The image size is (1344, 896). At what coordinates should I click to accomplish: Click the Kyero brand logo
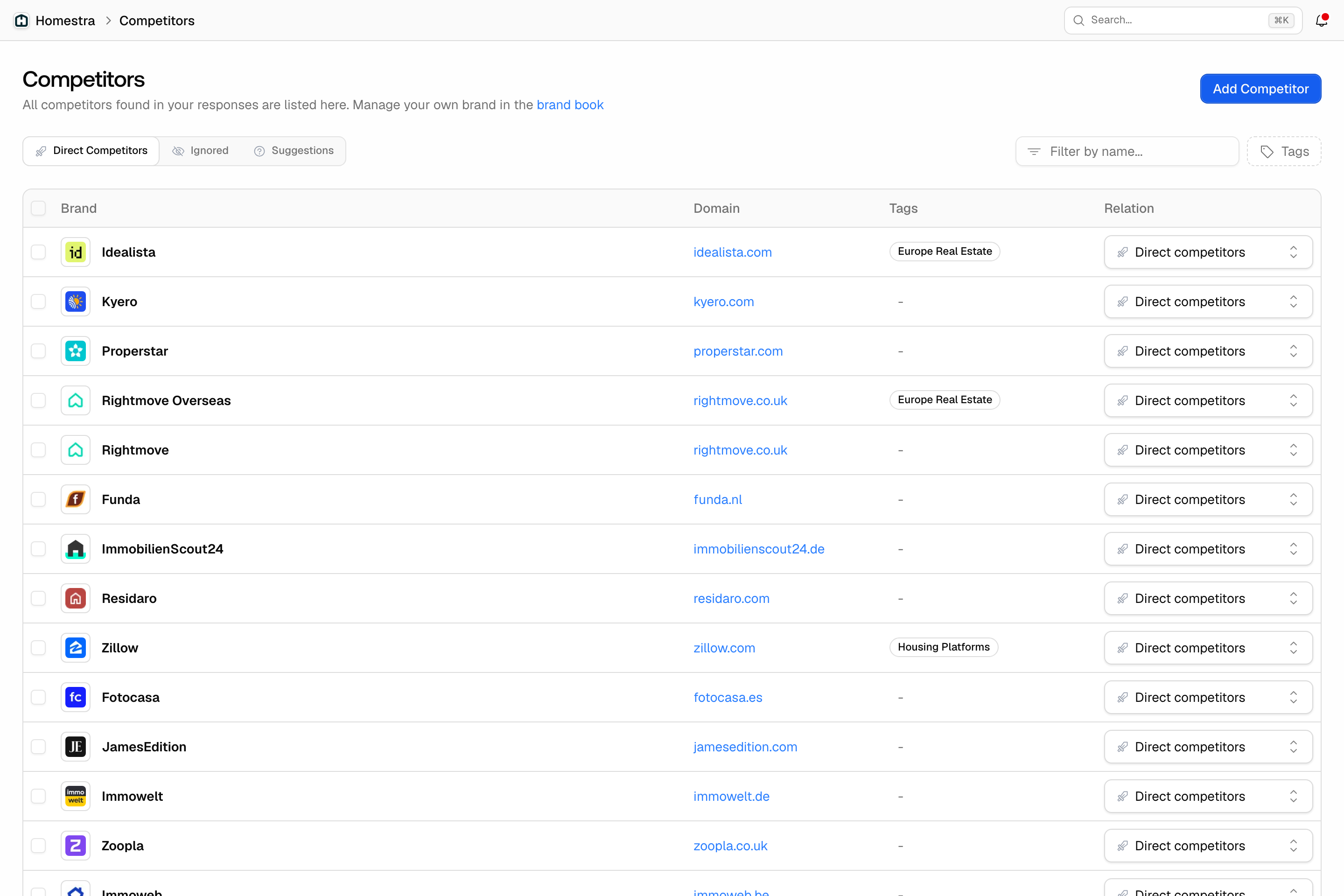pyautogui.click(x=76, y=302)
